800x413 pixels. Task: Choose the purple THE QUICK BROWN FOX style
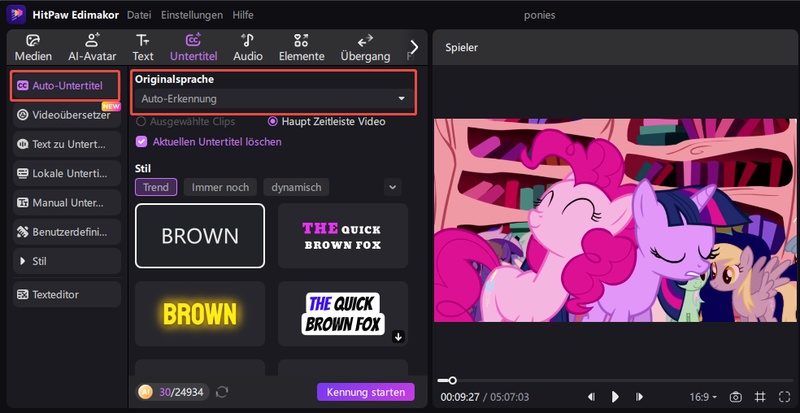coord(343,235)
